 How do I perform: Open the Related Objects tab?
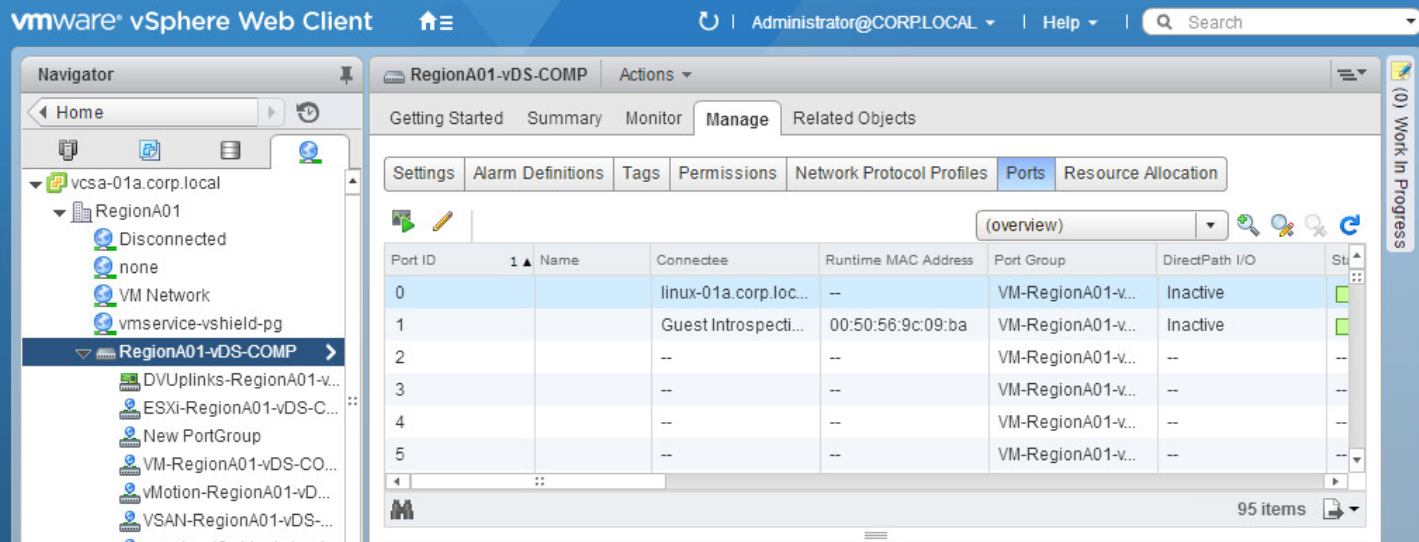854,118
